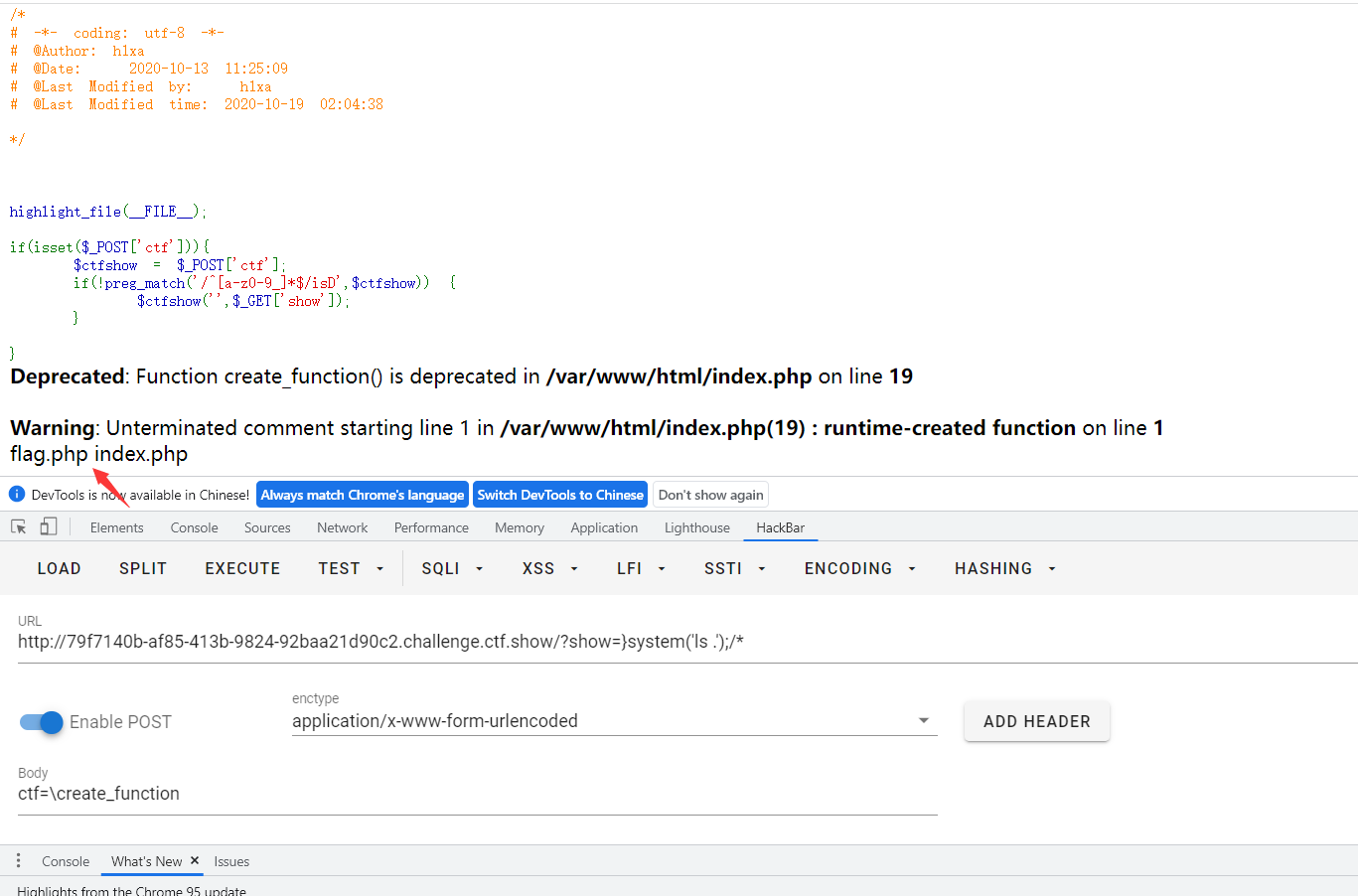Switch to the Elements tab
Viewport: 1358px width, 896px height.
pyautogui.click(x=117, y=527)
